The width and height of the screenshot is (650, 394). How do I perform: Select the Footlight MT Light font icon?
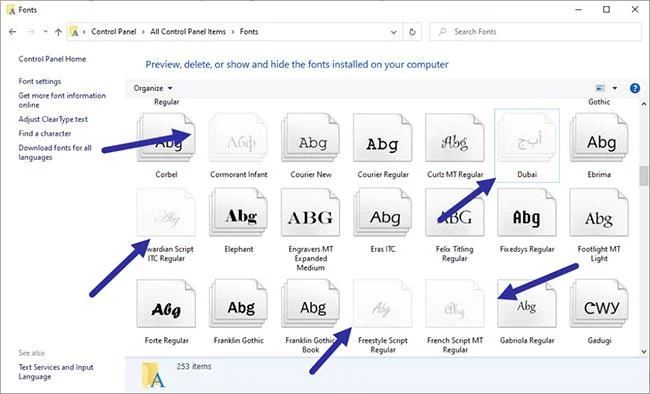pos(599,212)
